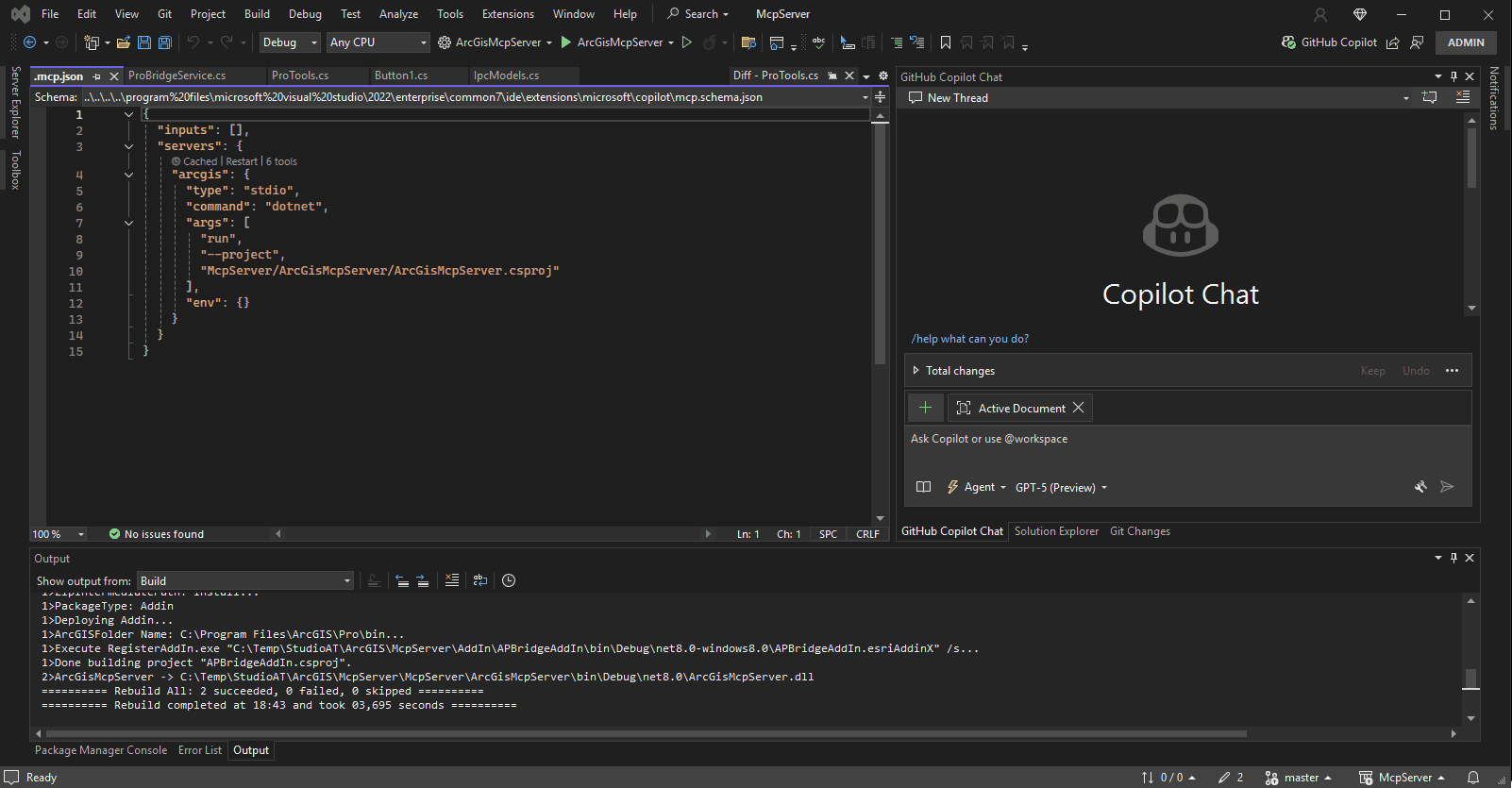The width and height of the screenshot is (1512, 788).
Task: Open the Any CPU platform dropdown
Action: [x=378, y=42]
